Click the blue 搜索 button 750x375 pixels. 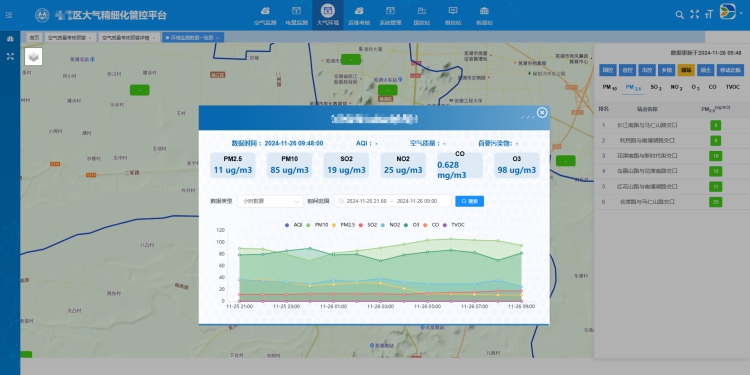pyautogui.click(x=469, y=201)
